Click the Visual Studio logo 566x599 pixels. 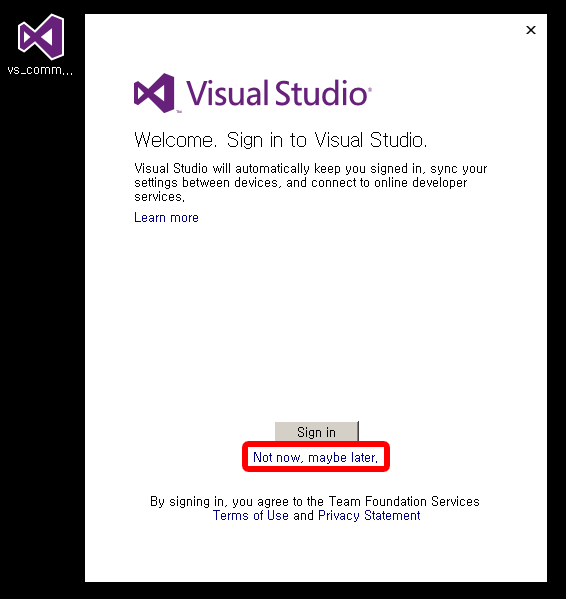coord(252,93)
